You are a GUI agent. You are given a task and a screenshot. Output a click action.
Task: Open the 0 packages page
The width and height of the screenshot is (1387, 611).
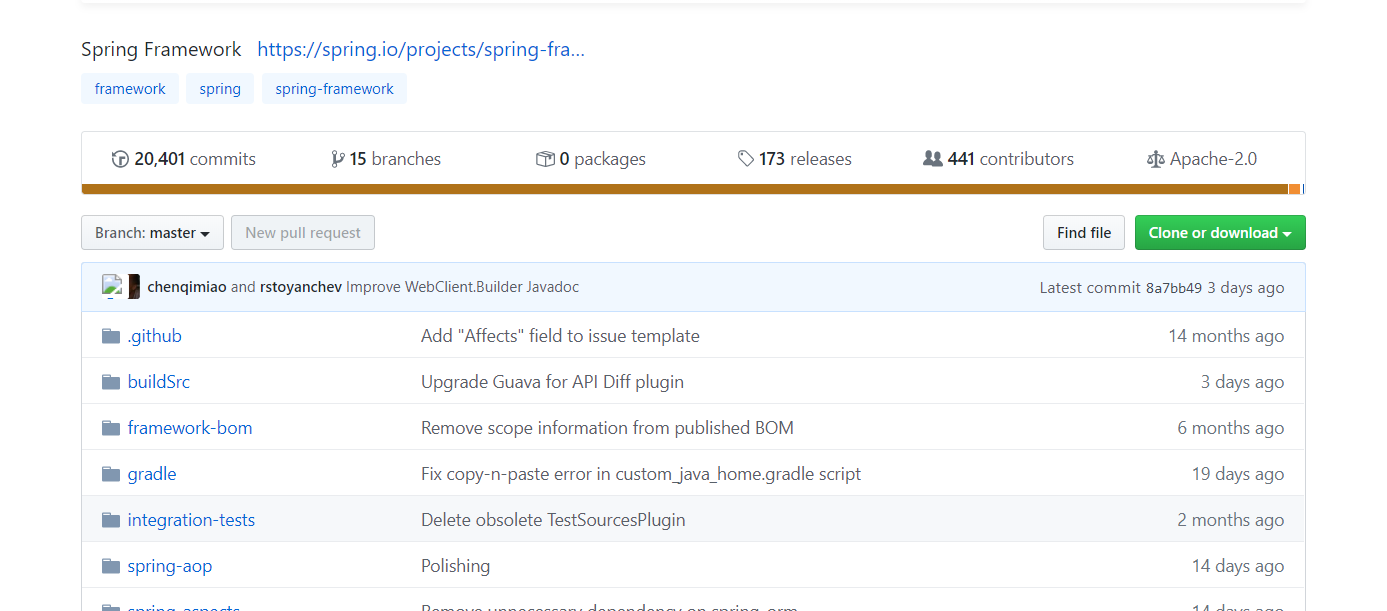click(591, 159)
